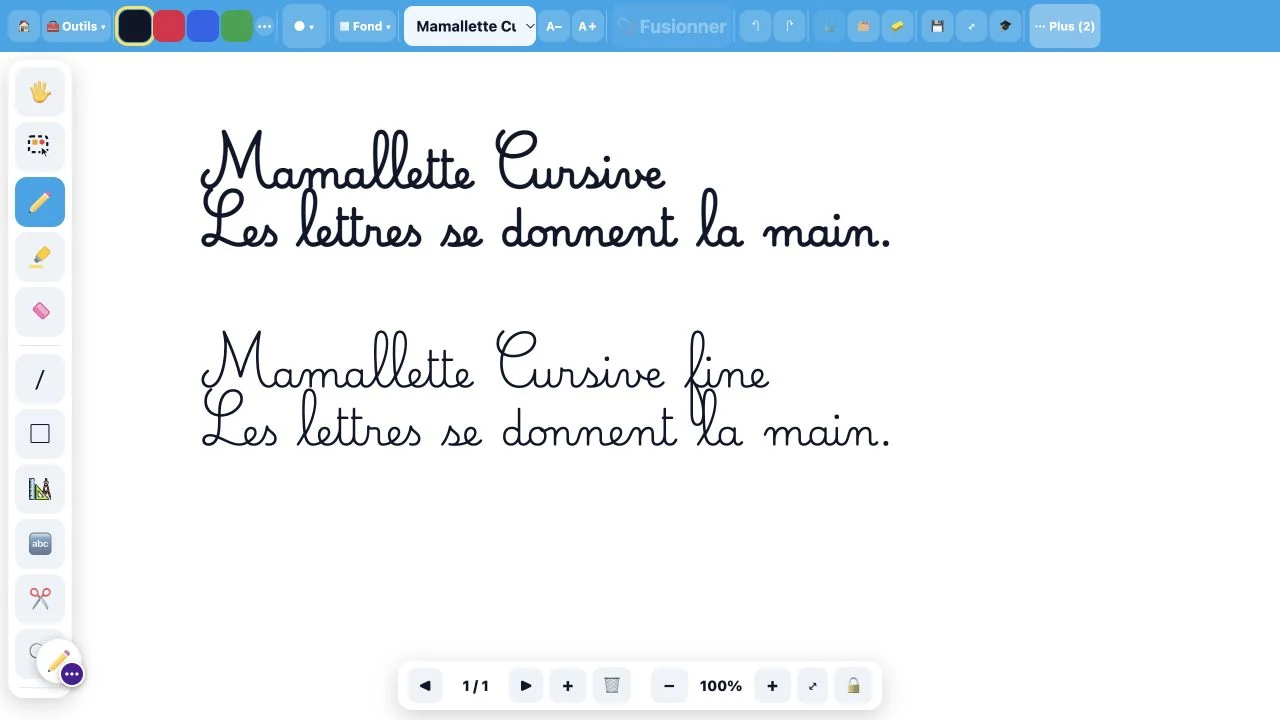Image resolution: width=1280 pixels, height=720 pixels.
Task: Zoom out with the minus button
Action: tap(669, 686)
